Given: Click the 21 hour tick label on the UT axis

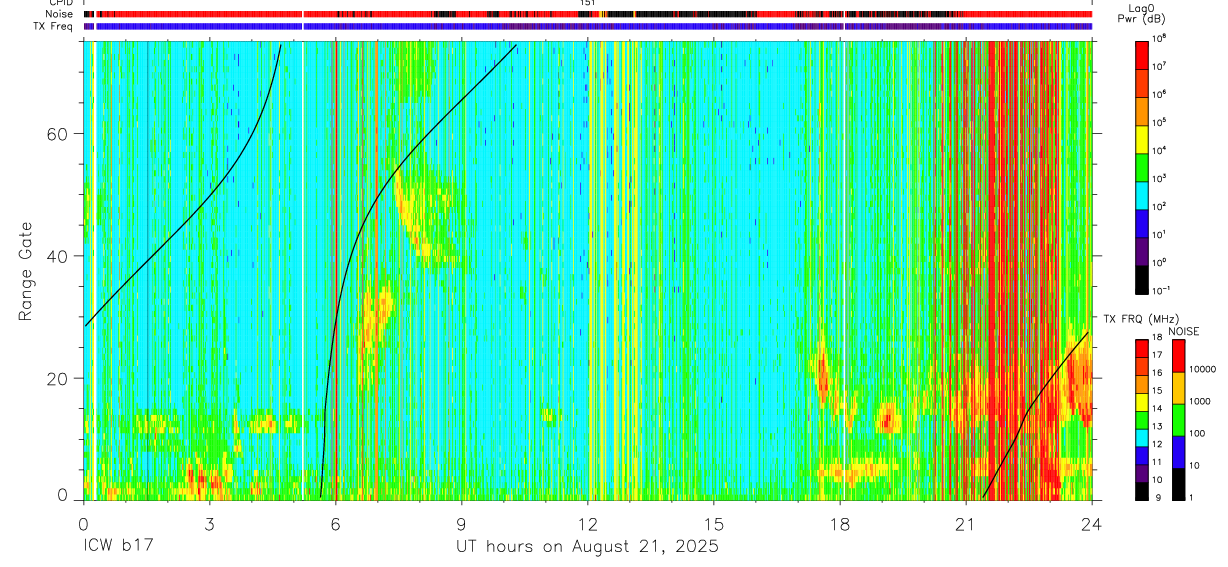Looking at the screenshot, I should coord(966,524).
